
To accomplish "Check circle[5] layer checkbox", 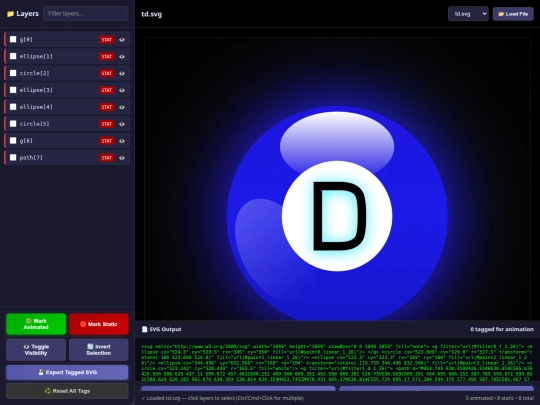I will (13, 124).
